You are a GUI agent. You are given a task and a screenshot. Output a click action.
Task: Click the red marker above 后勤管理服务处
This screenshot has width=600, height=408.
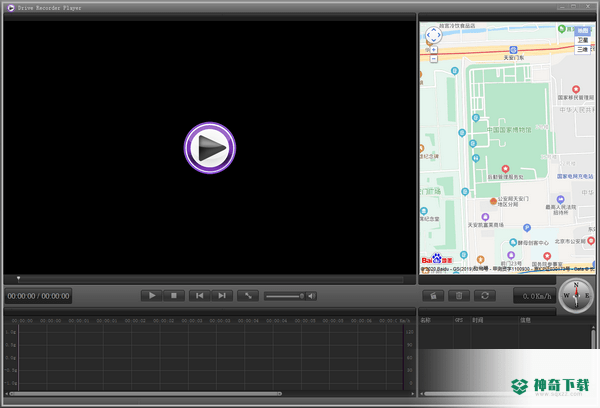505,169
